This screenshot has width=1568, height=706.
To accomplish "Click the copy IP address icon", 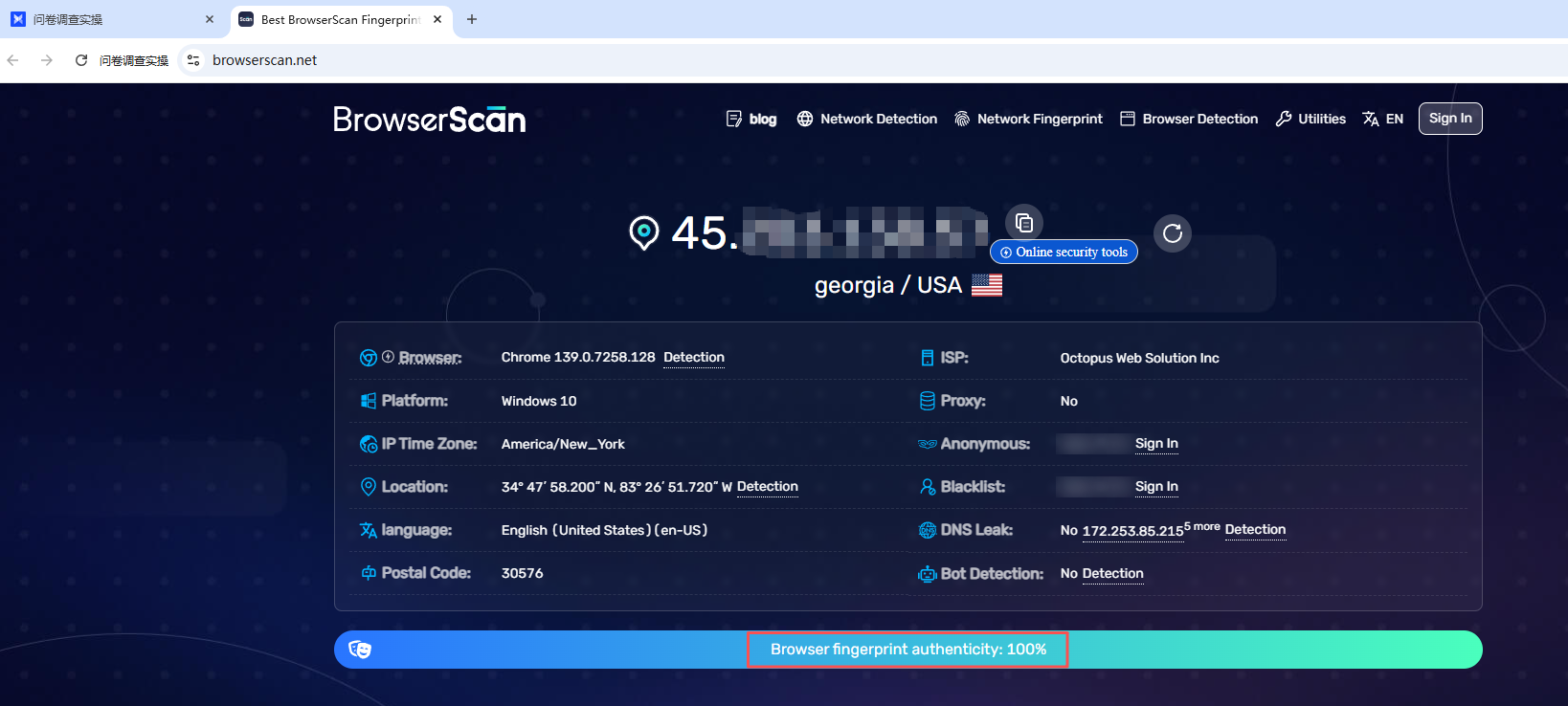I will (x=1023, y=223).
